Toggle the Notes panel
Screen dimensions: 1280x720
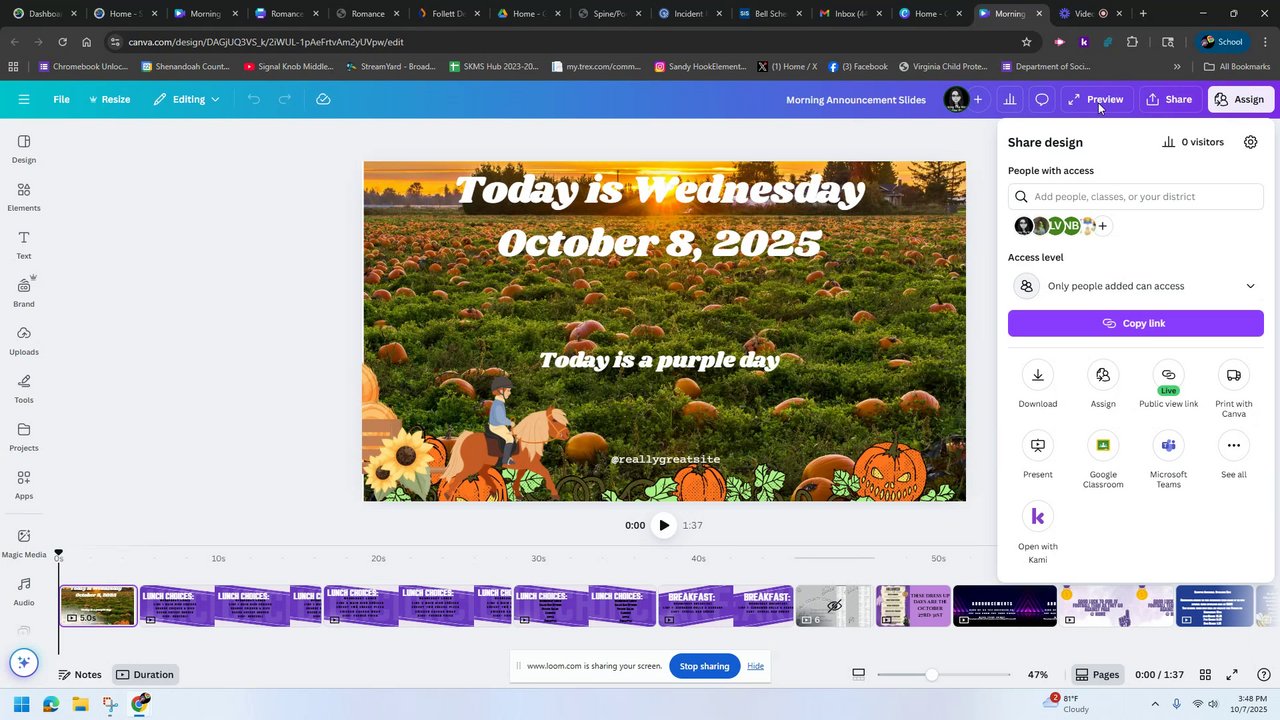pyautogui.click(x=80, y=675)
